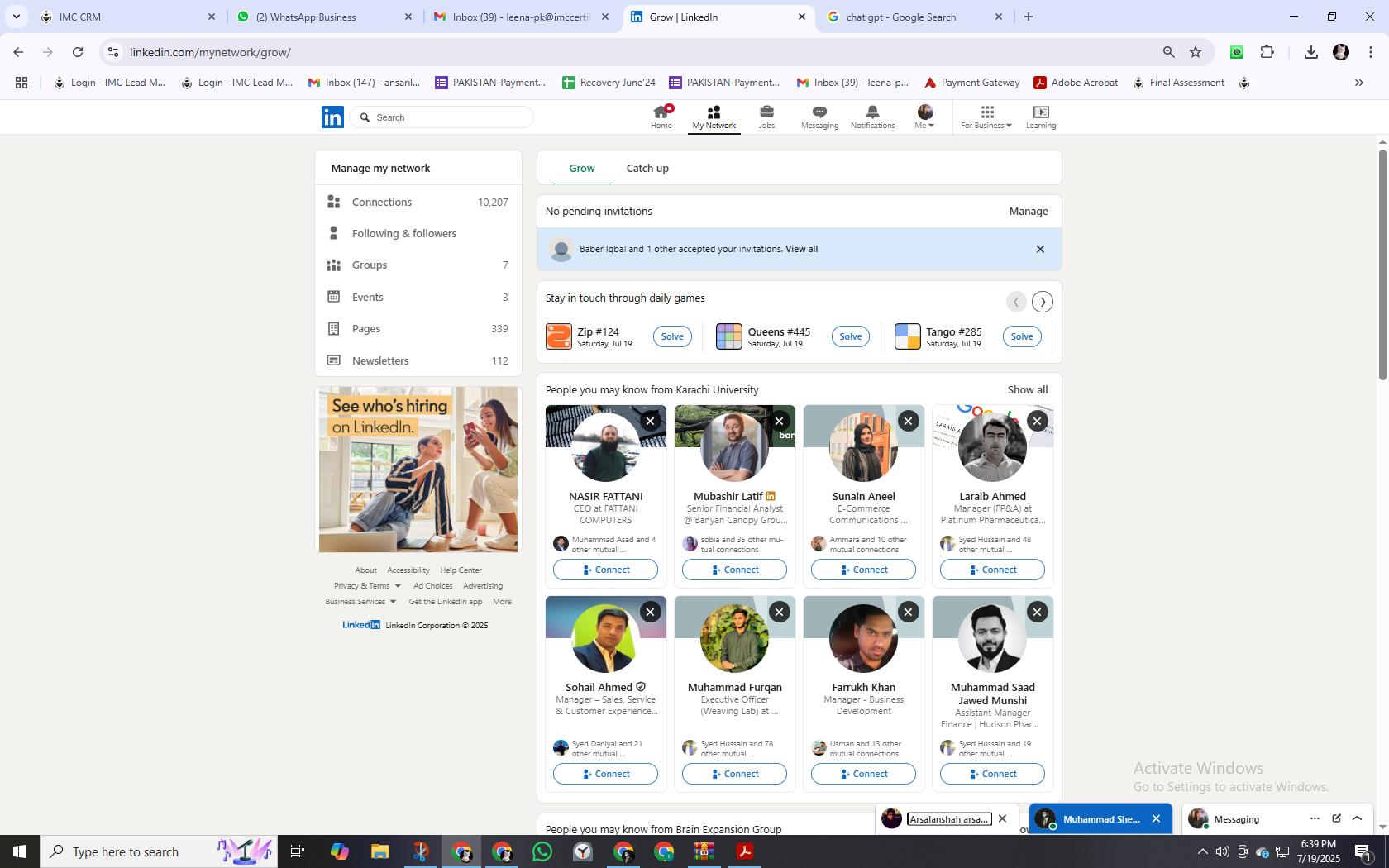Compose a new message icon
1389x868 pixels.
click(1336, 818)
